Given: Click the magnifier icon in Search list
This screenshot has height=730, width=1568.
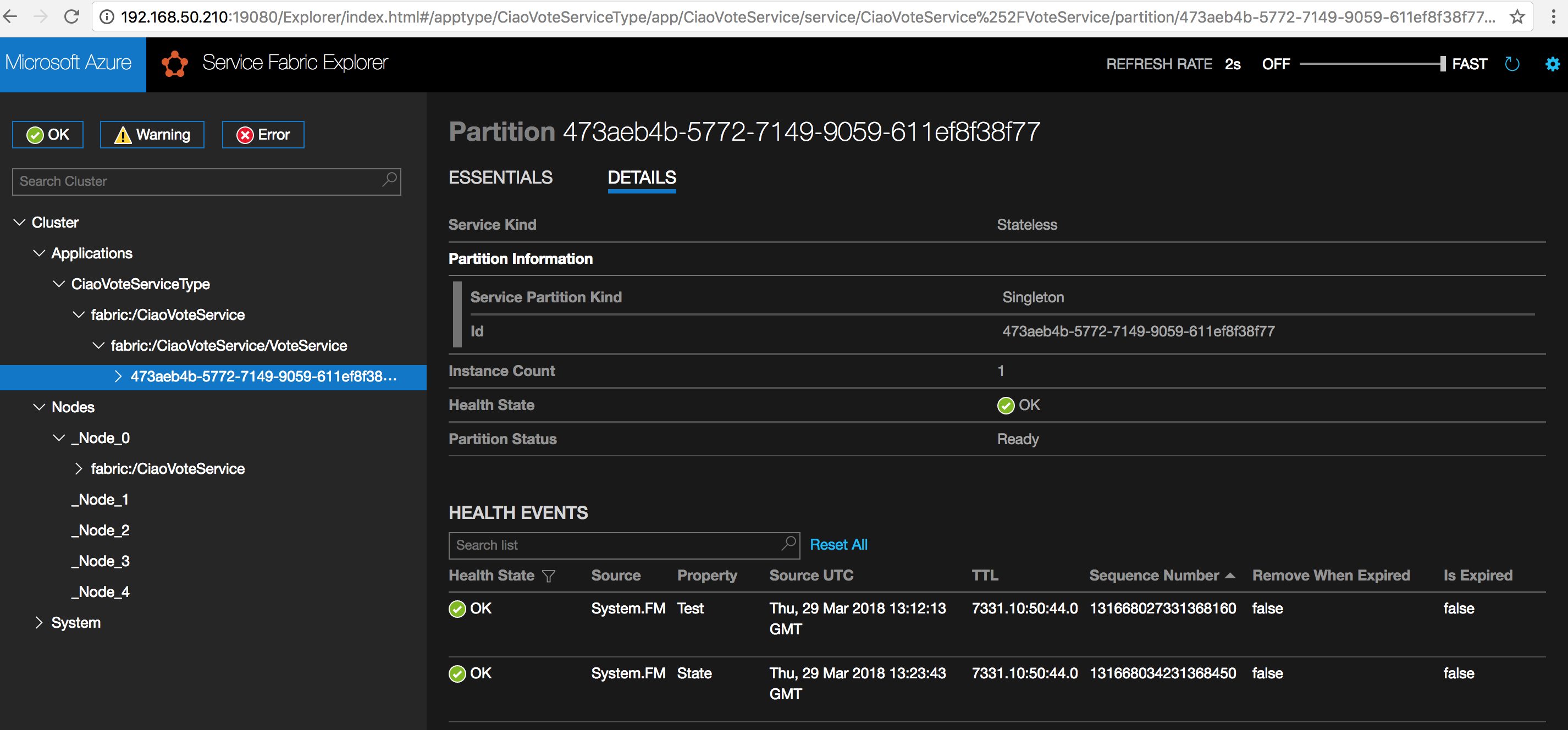Looking at the screenshot, I should coord(789,543).
